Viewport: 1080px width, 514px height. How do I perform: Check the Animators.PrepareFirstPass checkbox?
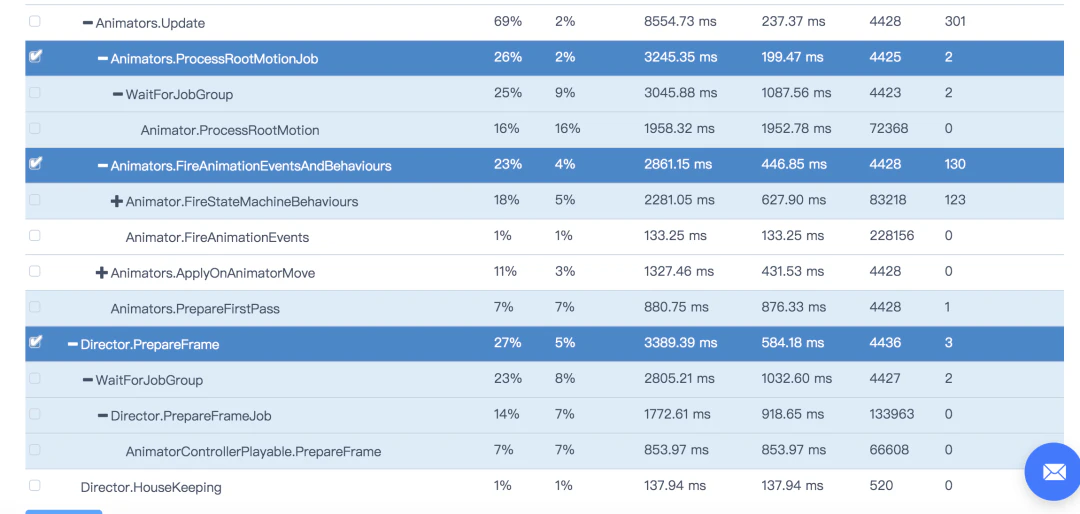tap(34, 307)
